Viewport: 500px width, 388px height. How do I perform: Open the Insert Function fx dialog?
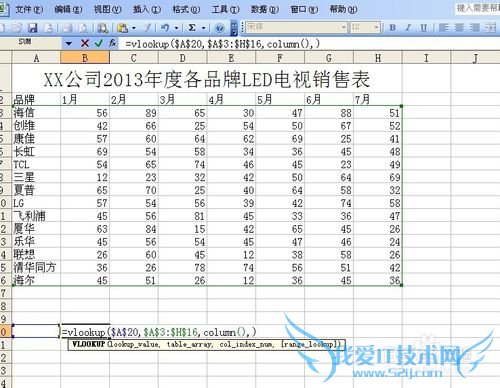pos(112,43)
